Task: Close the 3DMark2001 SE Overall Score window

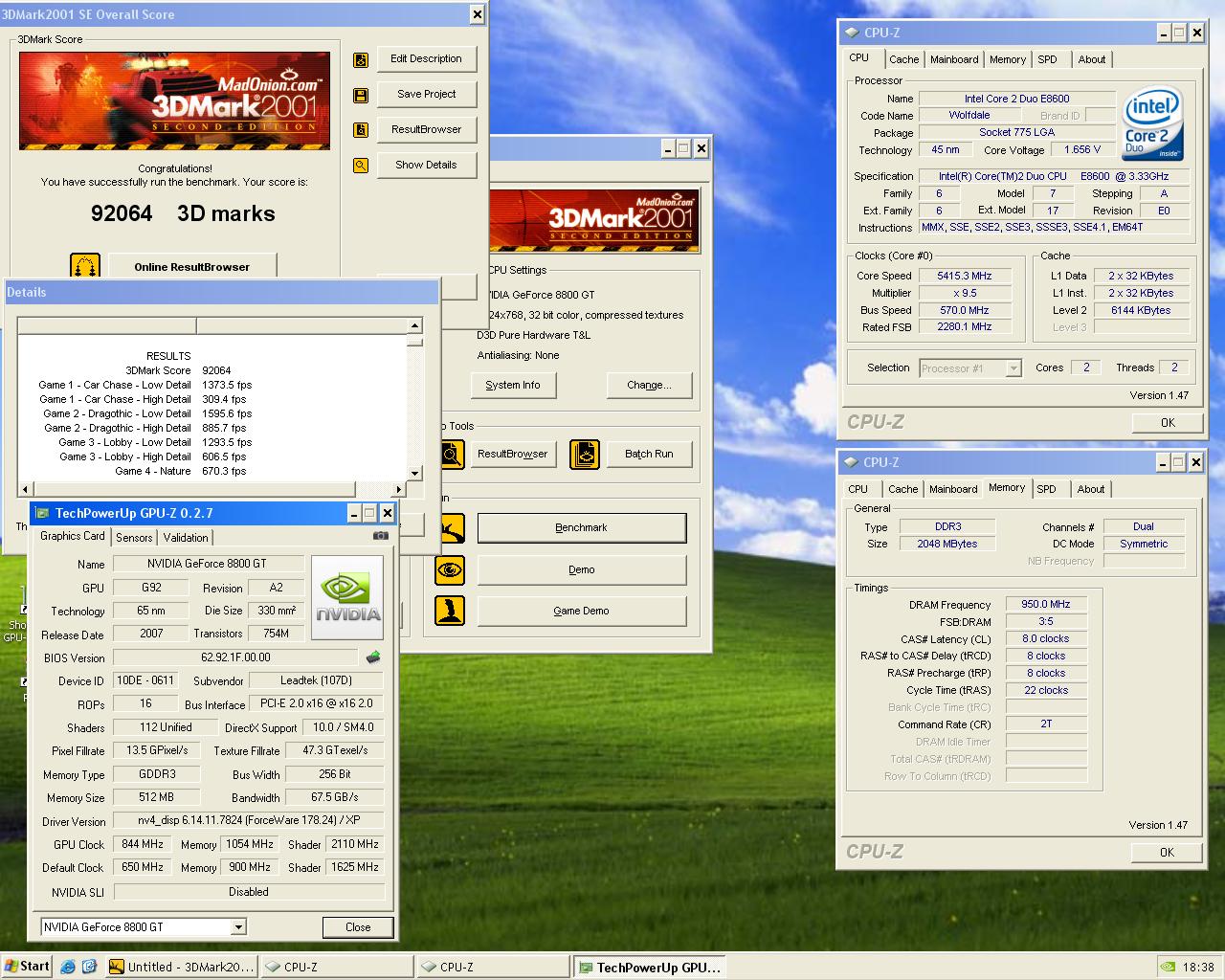Action: pyautogui.click(x=477, y=14)
